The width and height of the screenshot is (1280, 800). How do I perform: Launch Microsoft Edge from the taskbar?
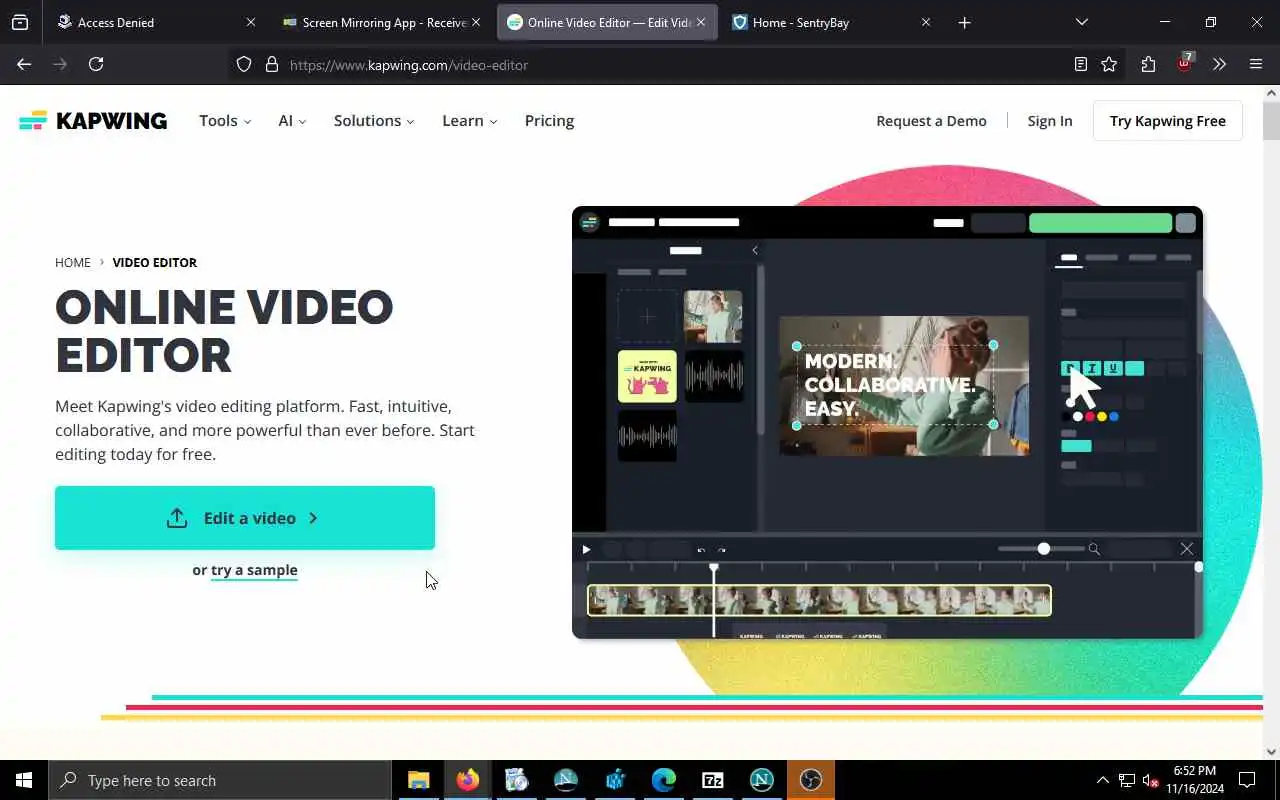coord(664,780)
